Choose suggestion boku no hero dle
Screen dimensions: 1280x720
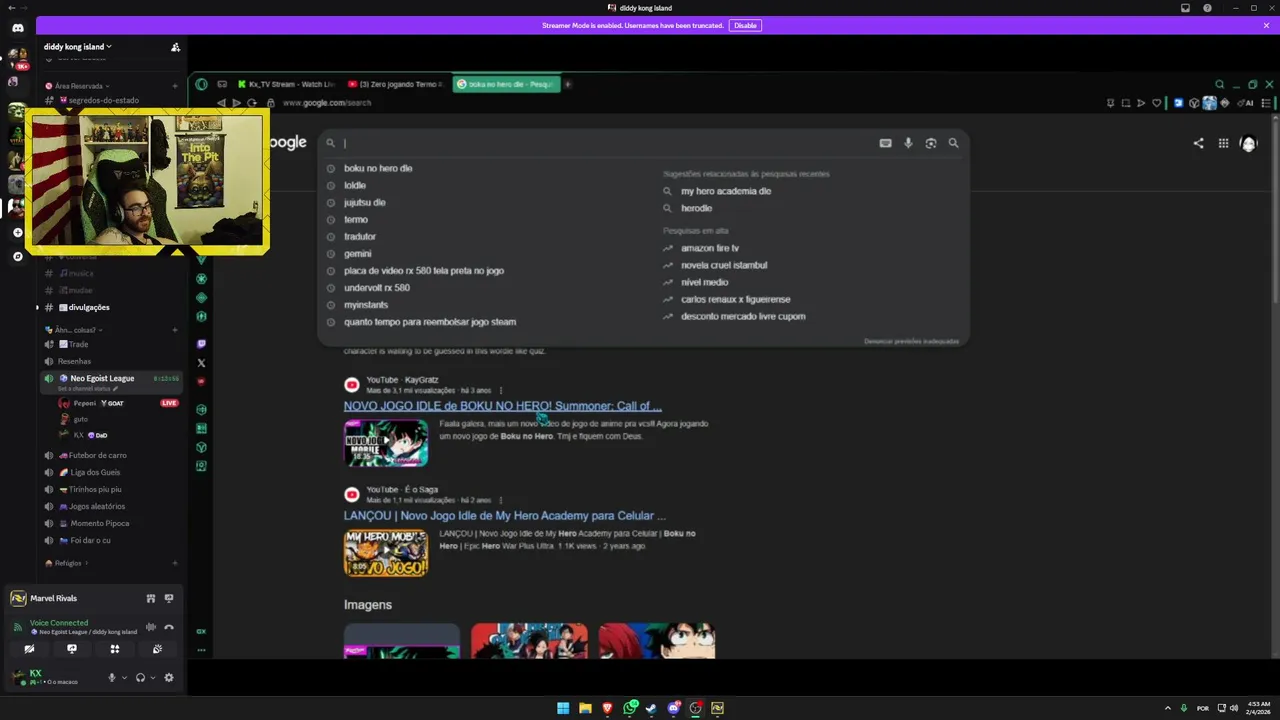click(x=378, y=168)
